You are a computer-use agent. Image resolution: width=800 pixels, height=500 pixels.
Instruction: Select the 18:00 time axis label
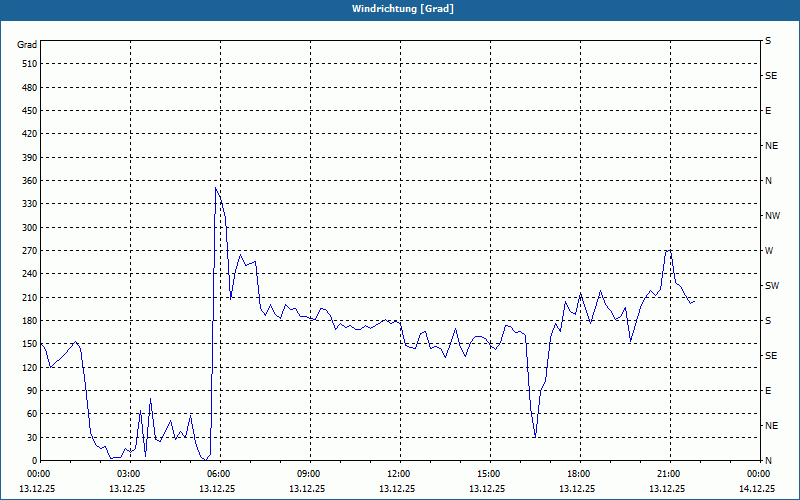pos(580,473)
